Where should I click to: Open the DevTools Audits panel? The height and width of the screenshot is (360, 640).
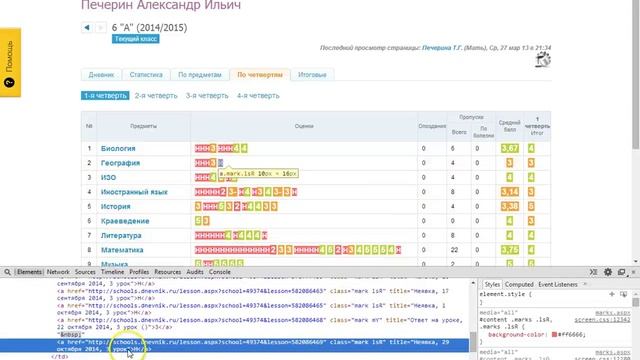point(195,272)
